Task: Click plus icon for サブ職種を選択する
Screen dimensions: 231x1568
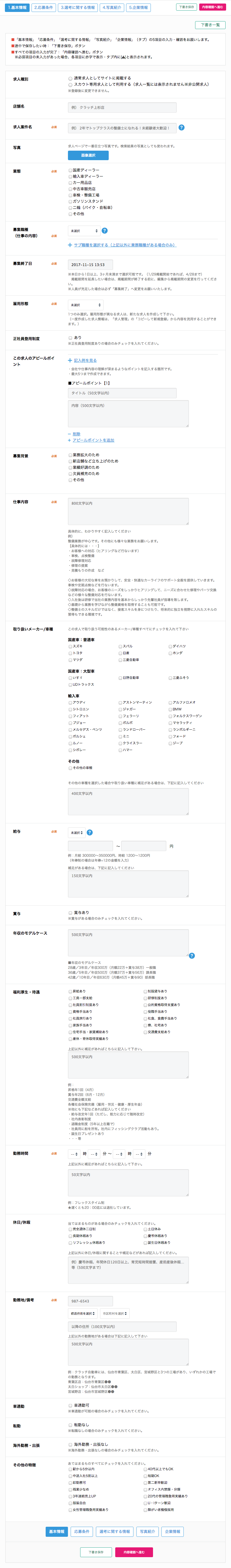Action: (70, 245)
